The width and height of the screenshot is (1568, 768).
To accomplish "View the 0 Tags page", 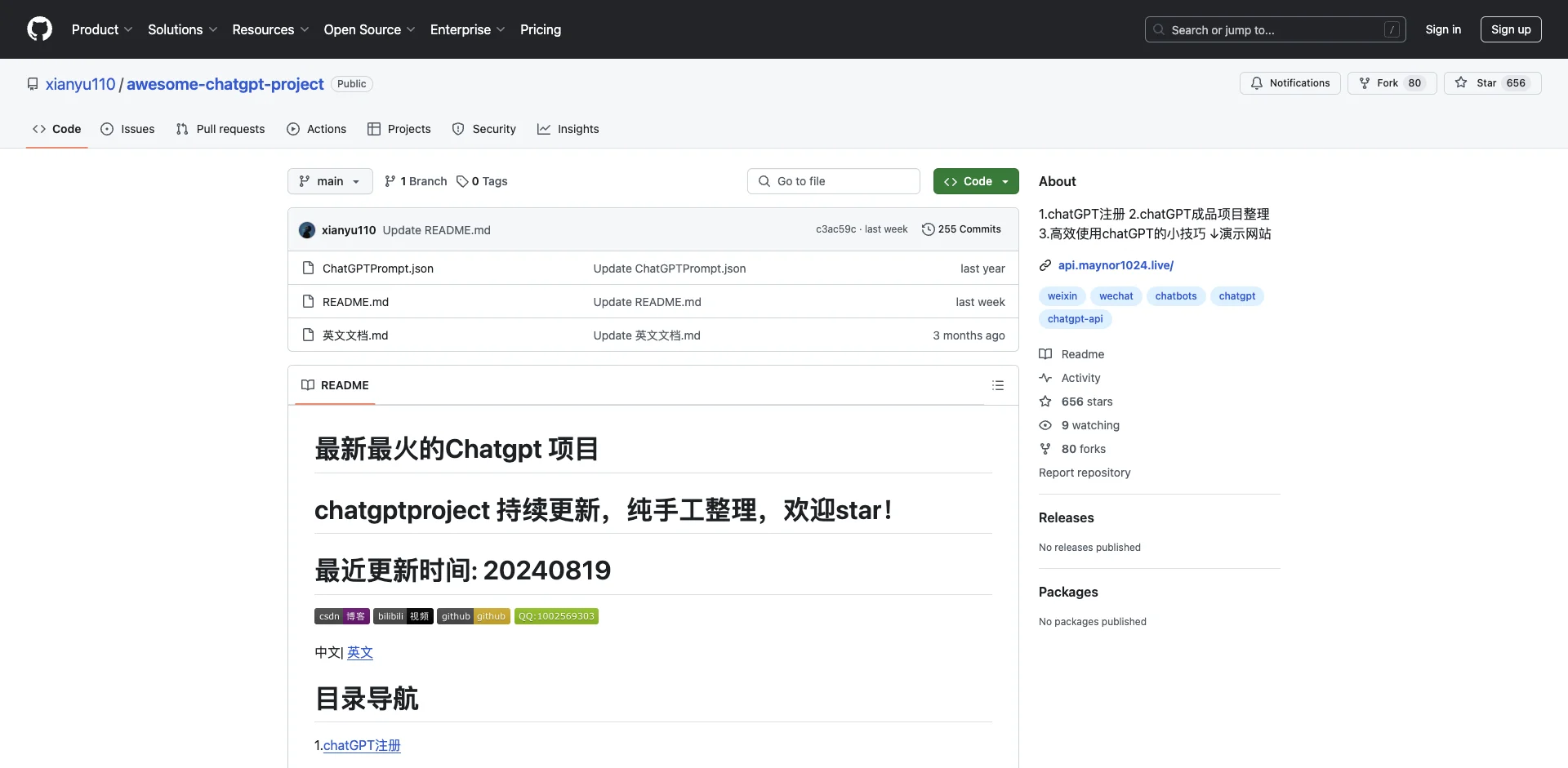I will point(482,181).
